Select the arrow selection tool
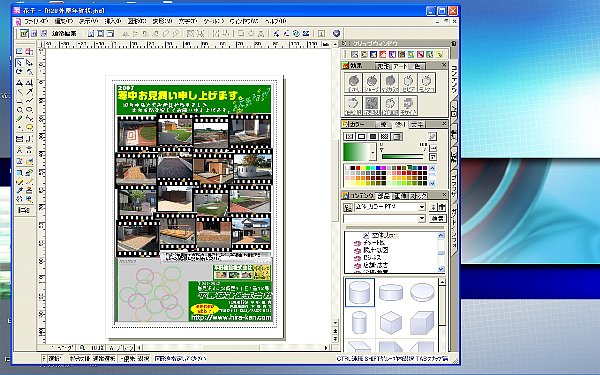Screen dimensions: 600x375 [x=19, y=62]
